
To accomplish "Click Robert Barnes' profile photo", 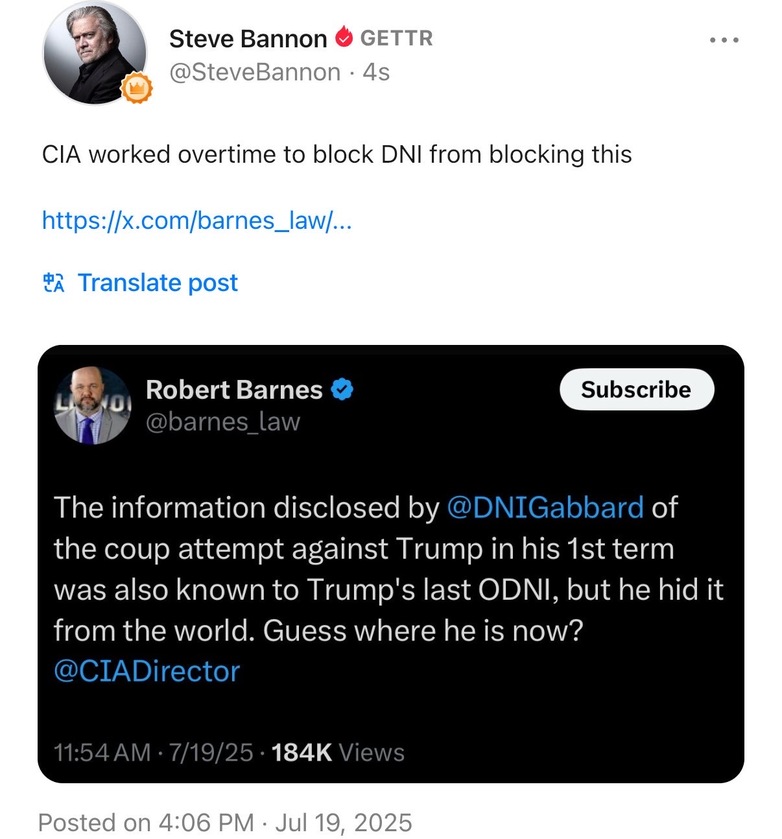I will 93,405.
